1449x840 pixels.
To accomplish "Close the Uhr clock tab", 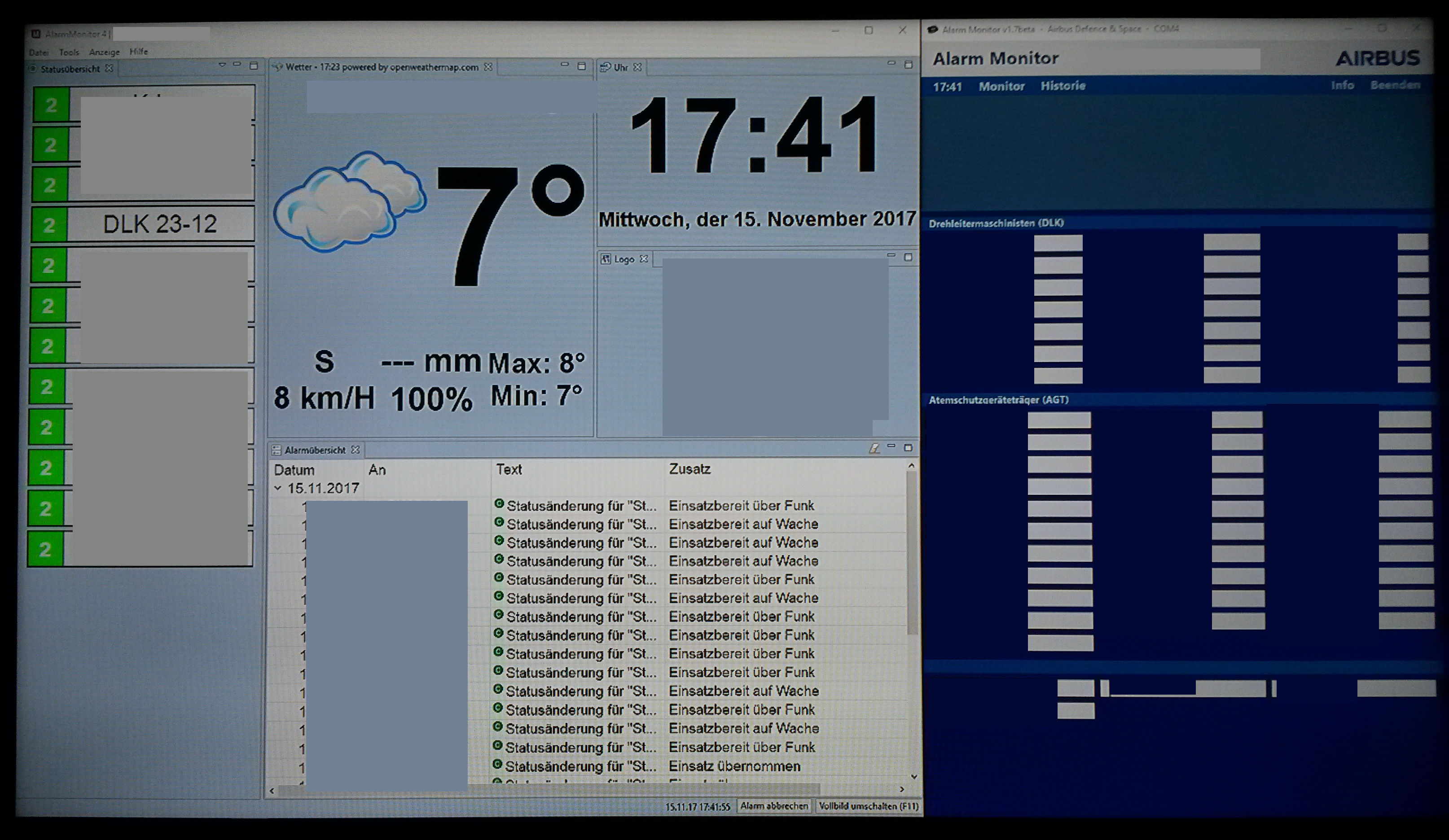I will tap(637, 67).
